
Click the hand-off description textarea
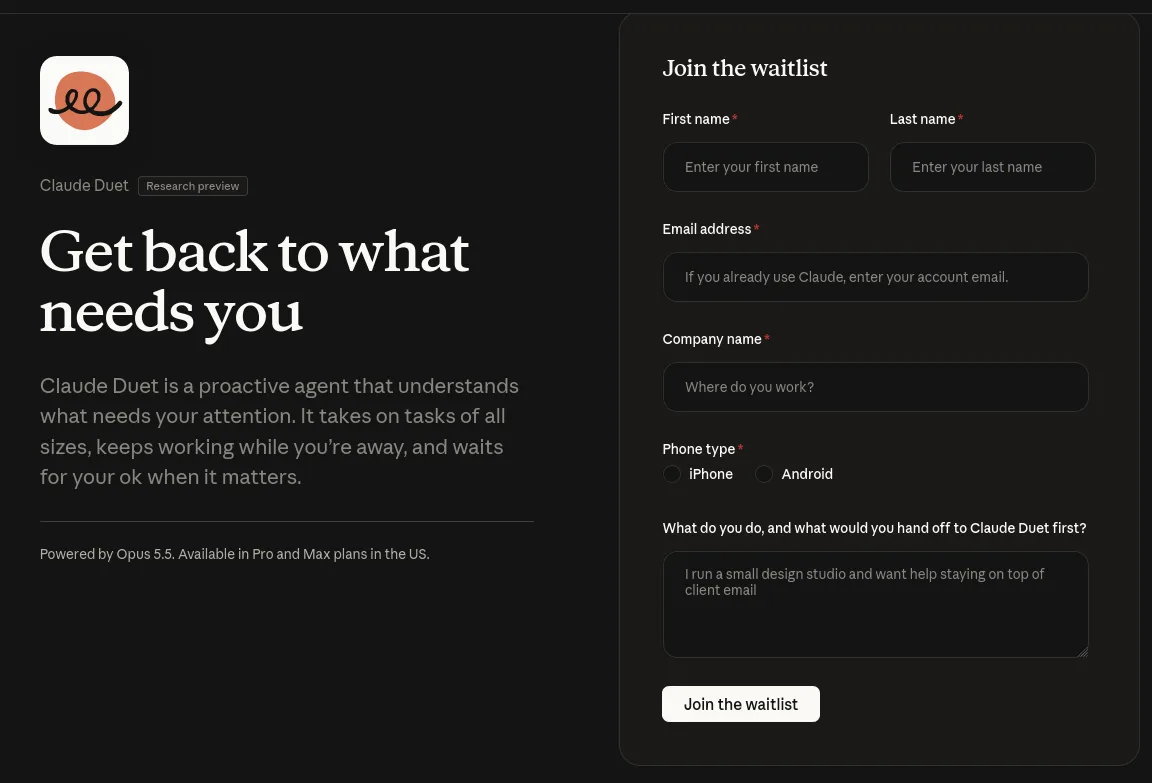[876, 605]
